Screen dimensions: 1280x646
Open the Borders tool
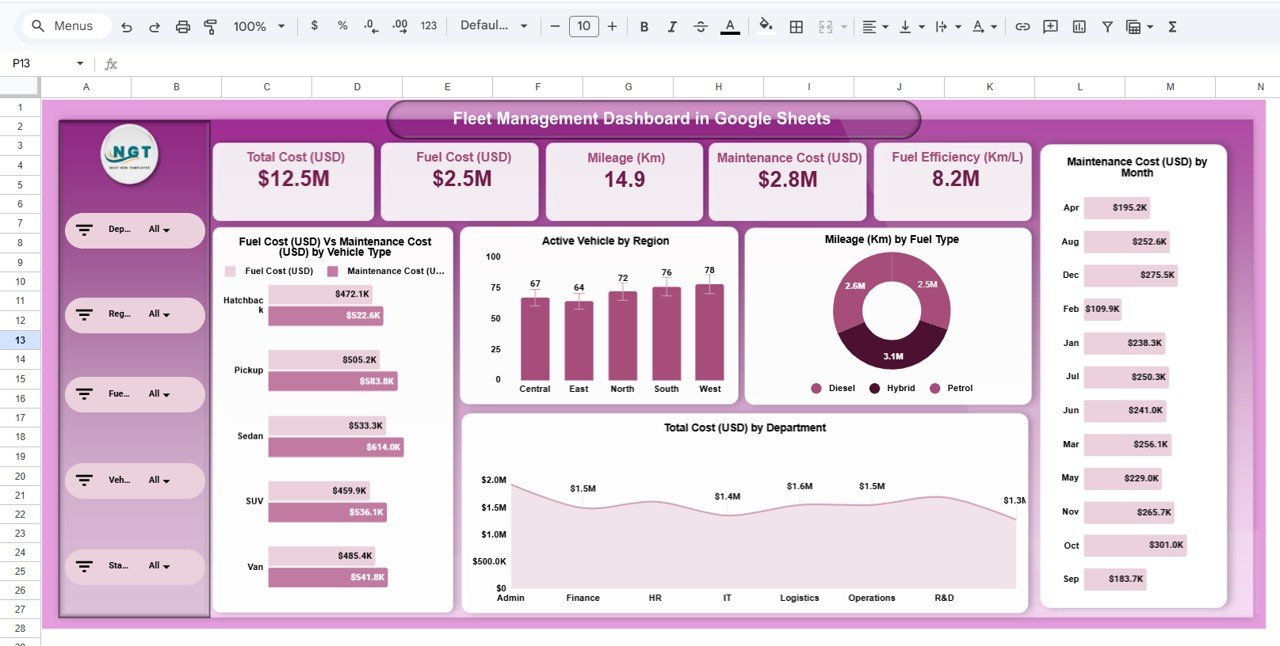pyautogui.click(x=796, y=26)
